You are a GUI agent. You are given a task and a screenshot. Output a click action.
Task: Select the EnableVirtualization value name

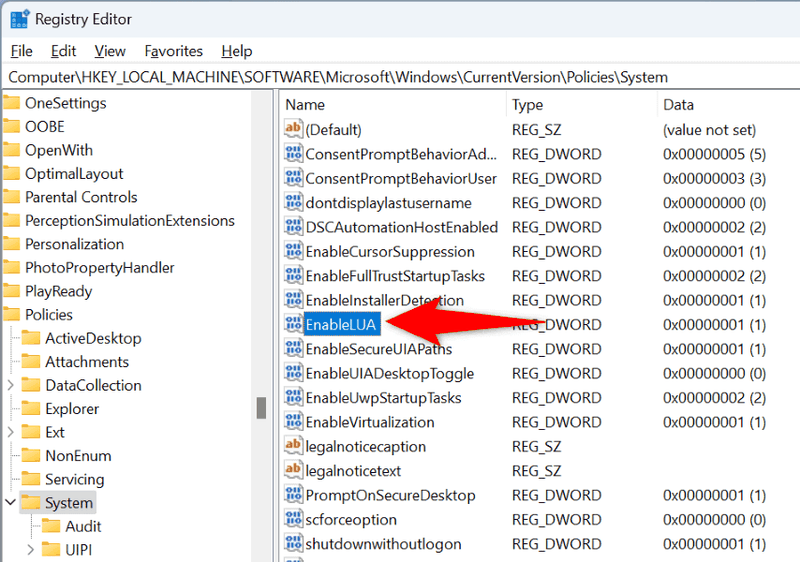[370, 422]
